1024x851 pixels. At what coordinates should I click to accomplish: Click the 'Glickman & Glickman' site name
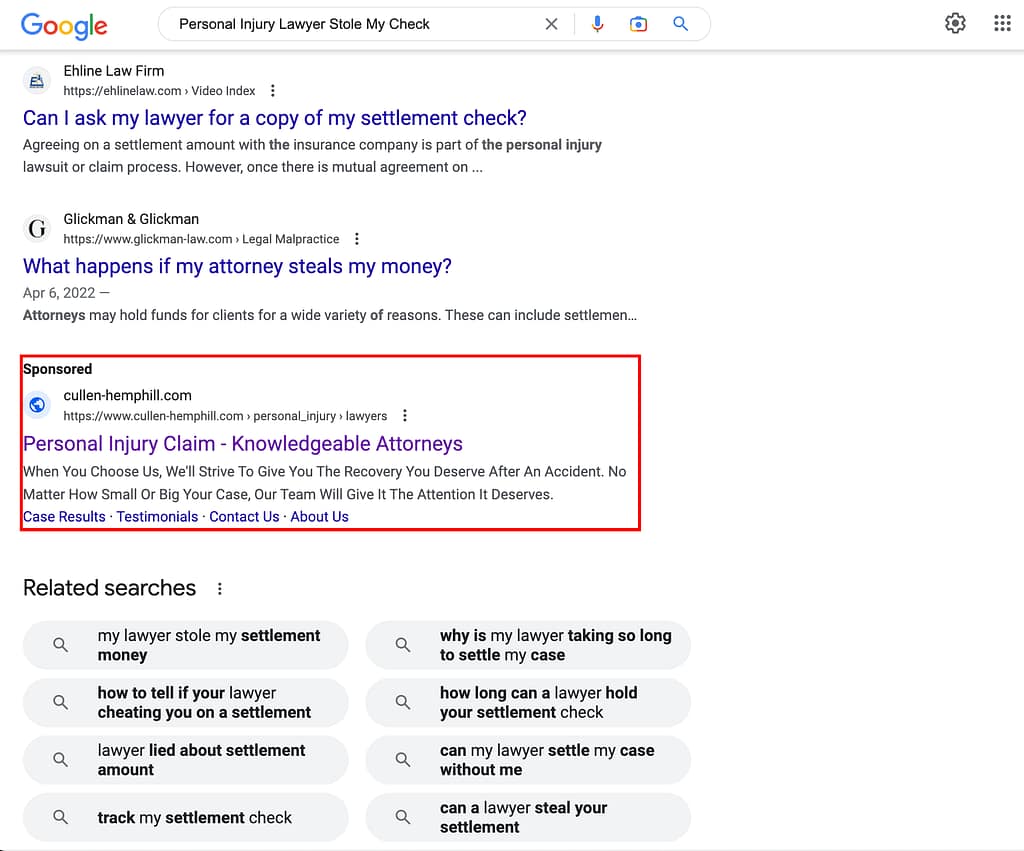pos(131,219)
